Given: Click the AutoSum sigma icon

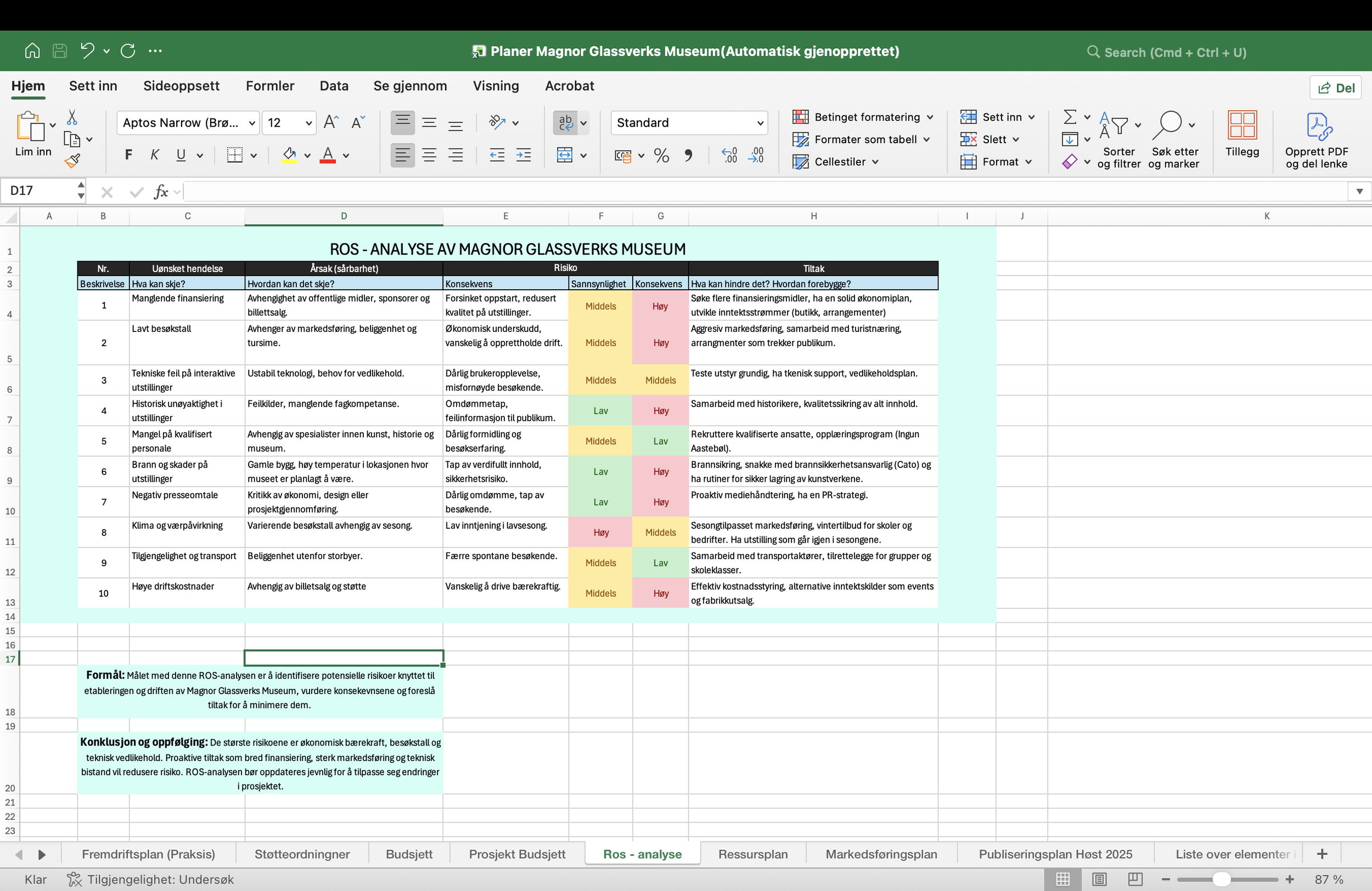Looking at the screenshot, I should (1070, 117).
